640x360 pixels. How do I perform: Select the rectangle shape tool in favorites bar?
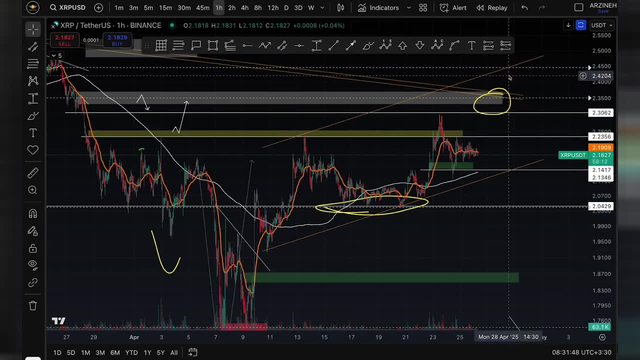pyautogui.click(x=213, y=46)
